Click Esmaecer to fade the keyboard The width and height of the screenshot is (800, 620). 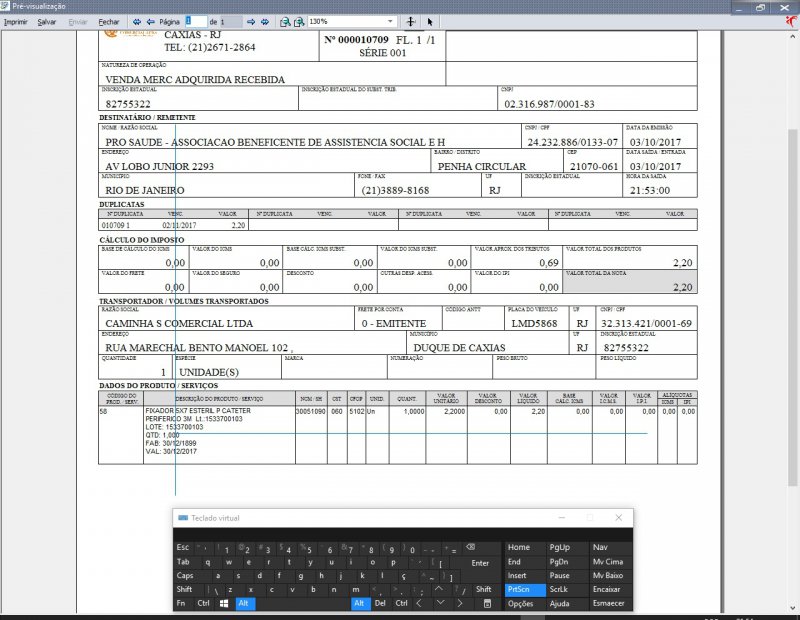point(609,604)
